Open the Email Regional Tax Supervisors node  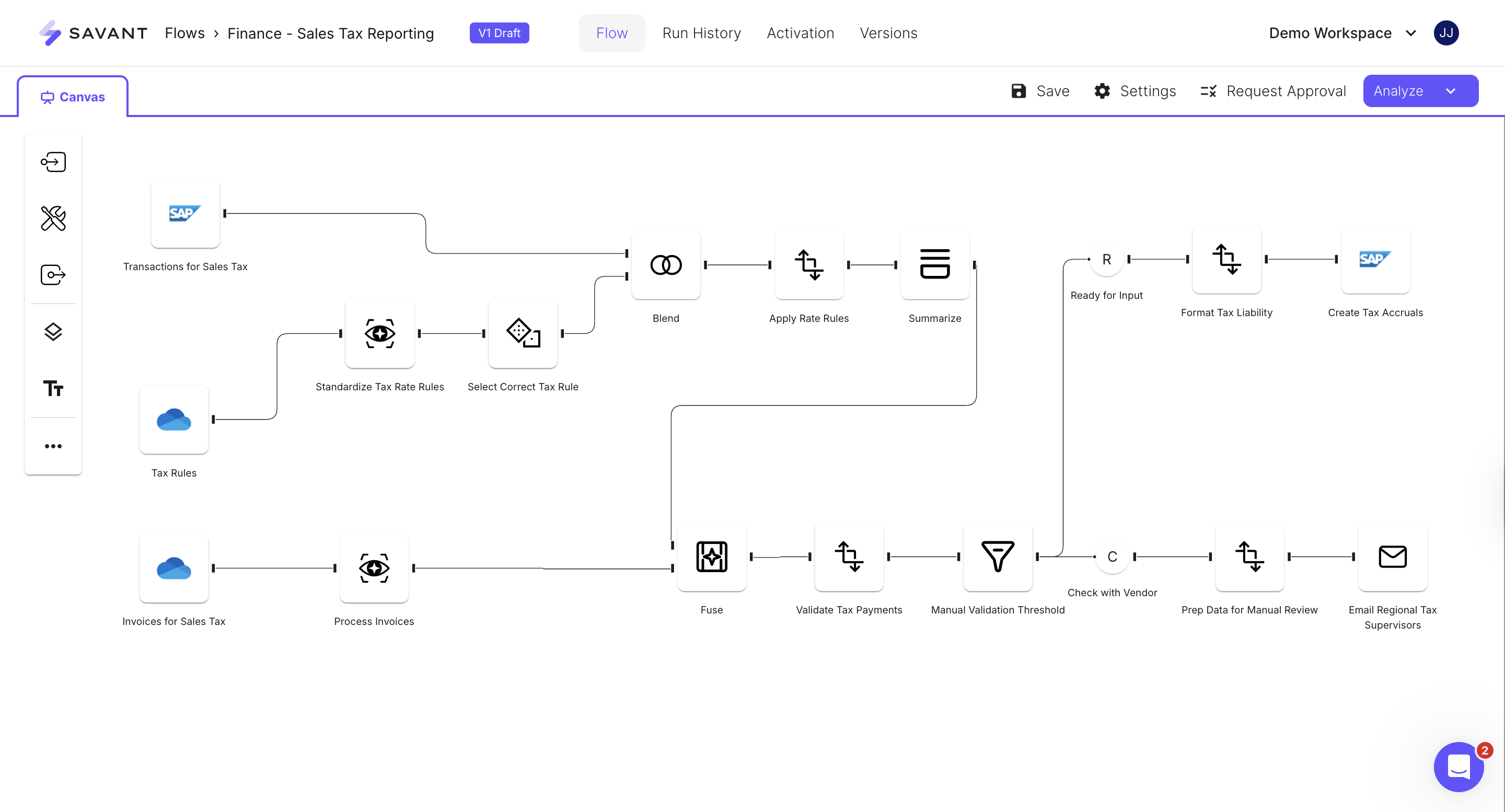pyautogui.click(x=1392, y=556)
